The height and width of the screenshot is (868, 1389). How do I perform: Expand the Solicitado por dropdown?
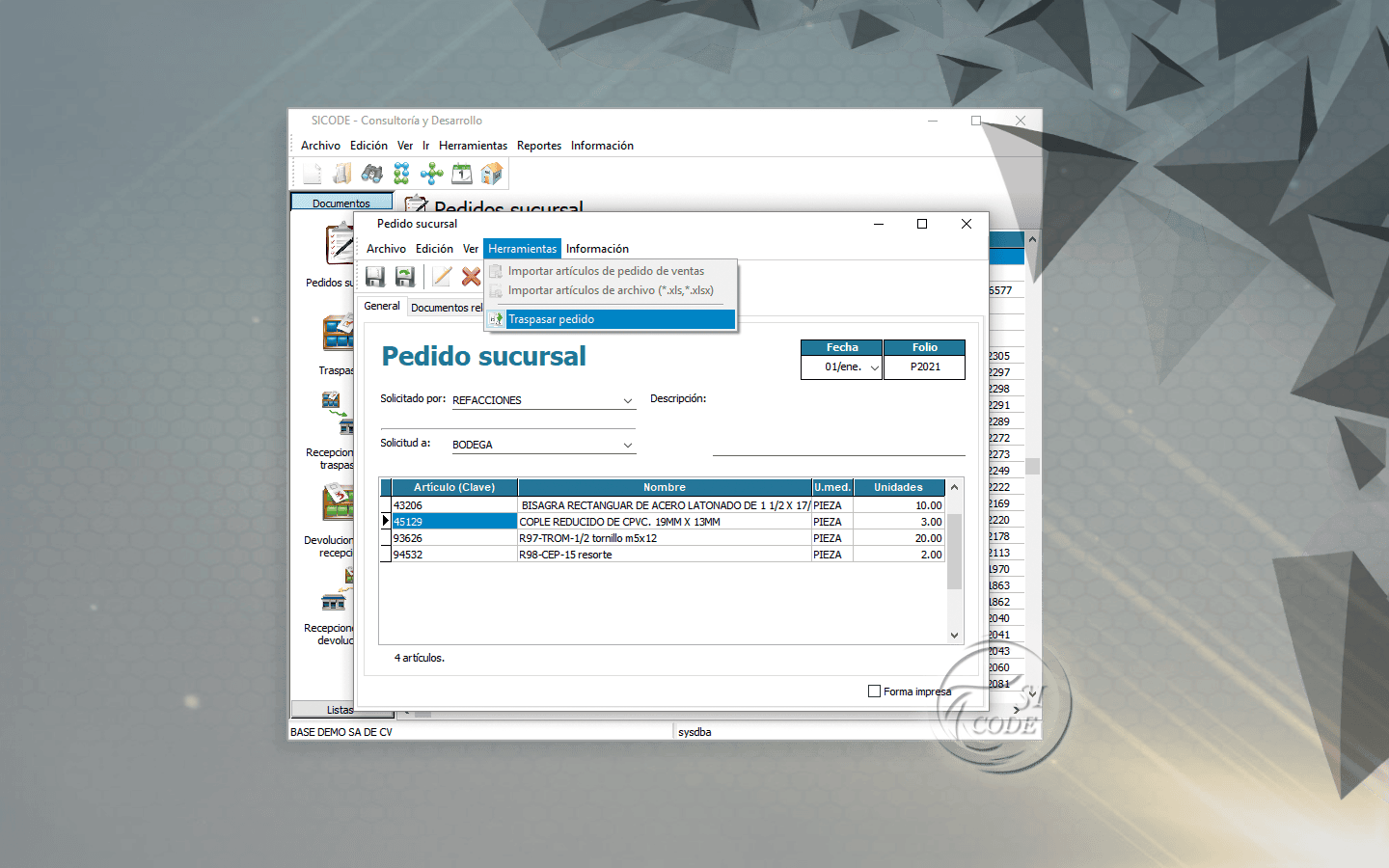pyautogui.click(x=627, y=400)
